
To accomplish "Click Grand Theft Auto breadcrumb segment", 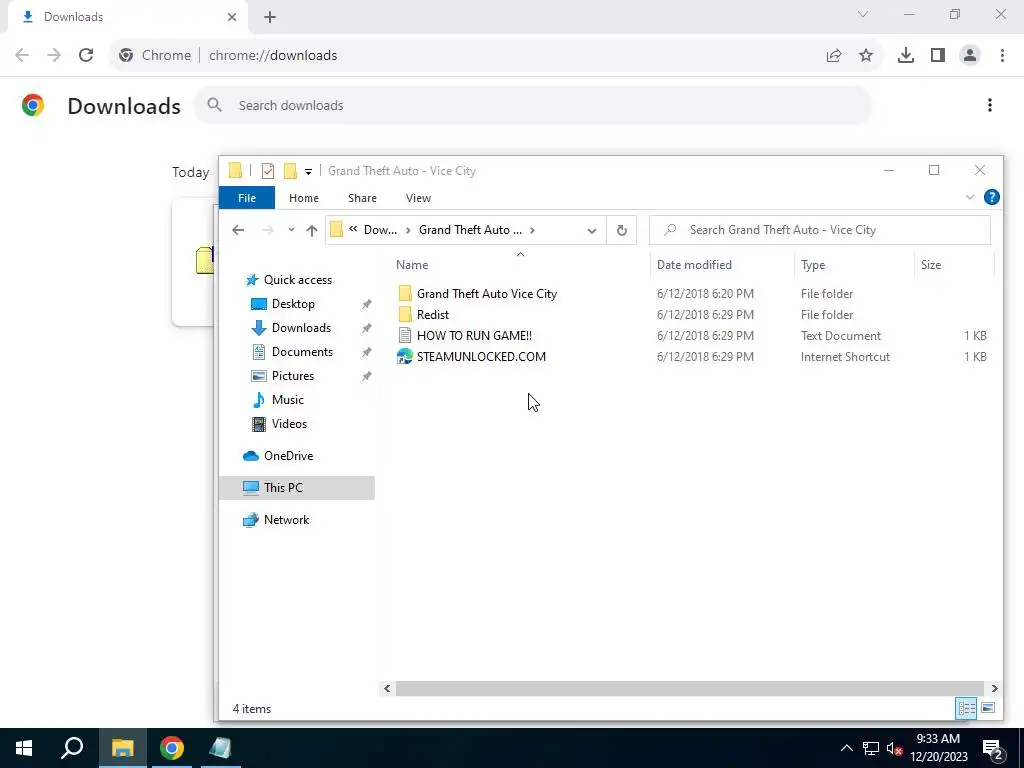I will (x=470, y=230).
